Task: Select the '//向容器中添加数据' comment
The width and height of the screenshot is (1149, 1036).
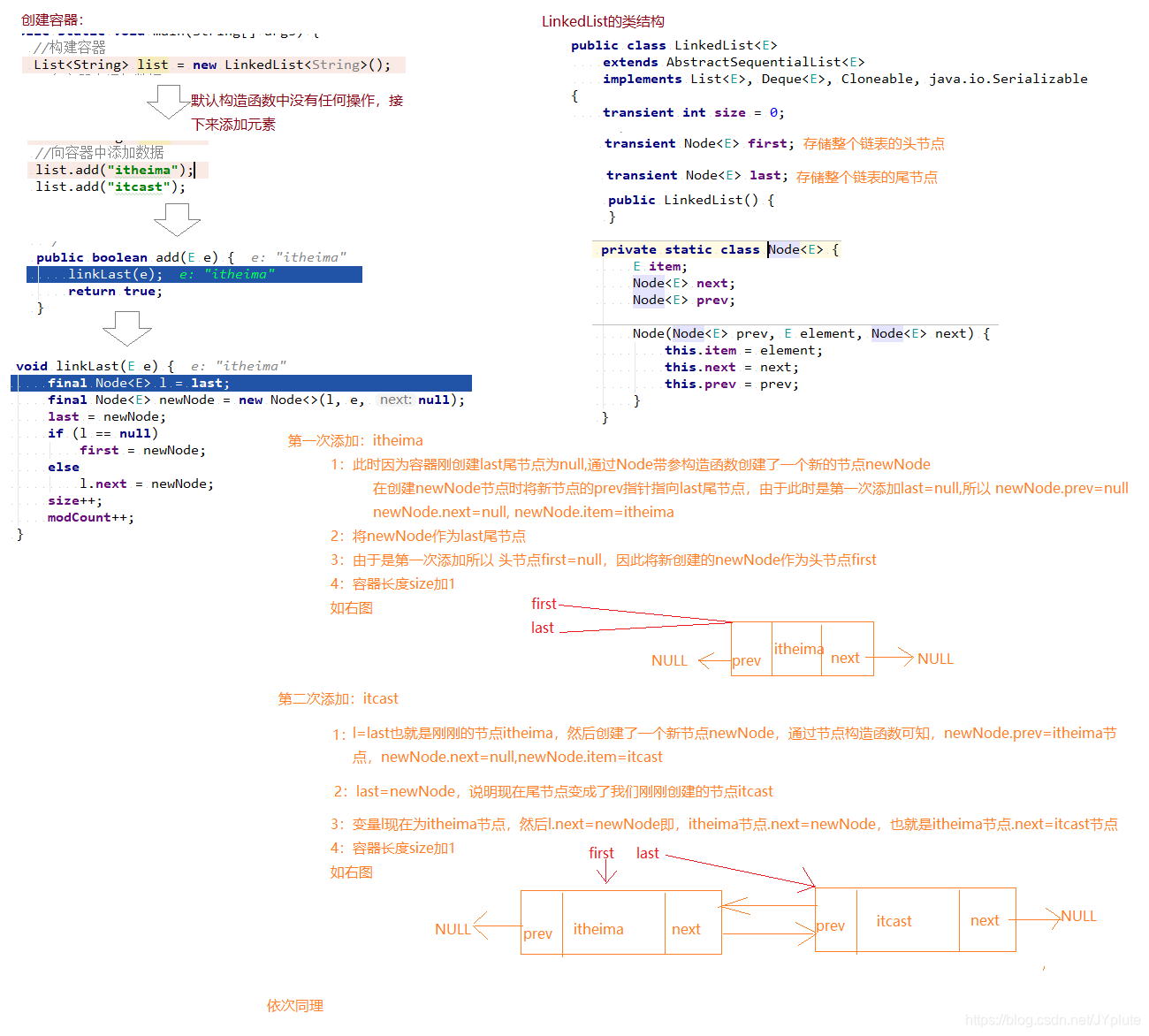Action: 99,152
